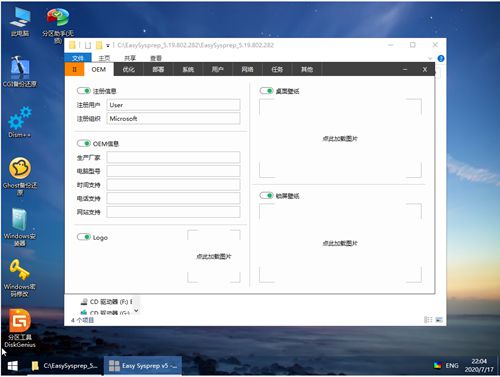500x377 pixels.
Task: Switch to the 优化 tab
Action: click(x=128, y=69)
